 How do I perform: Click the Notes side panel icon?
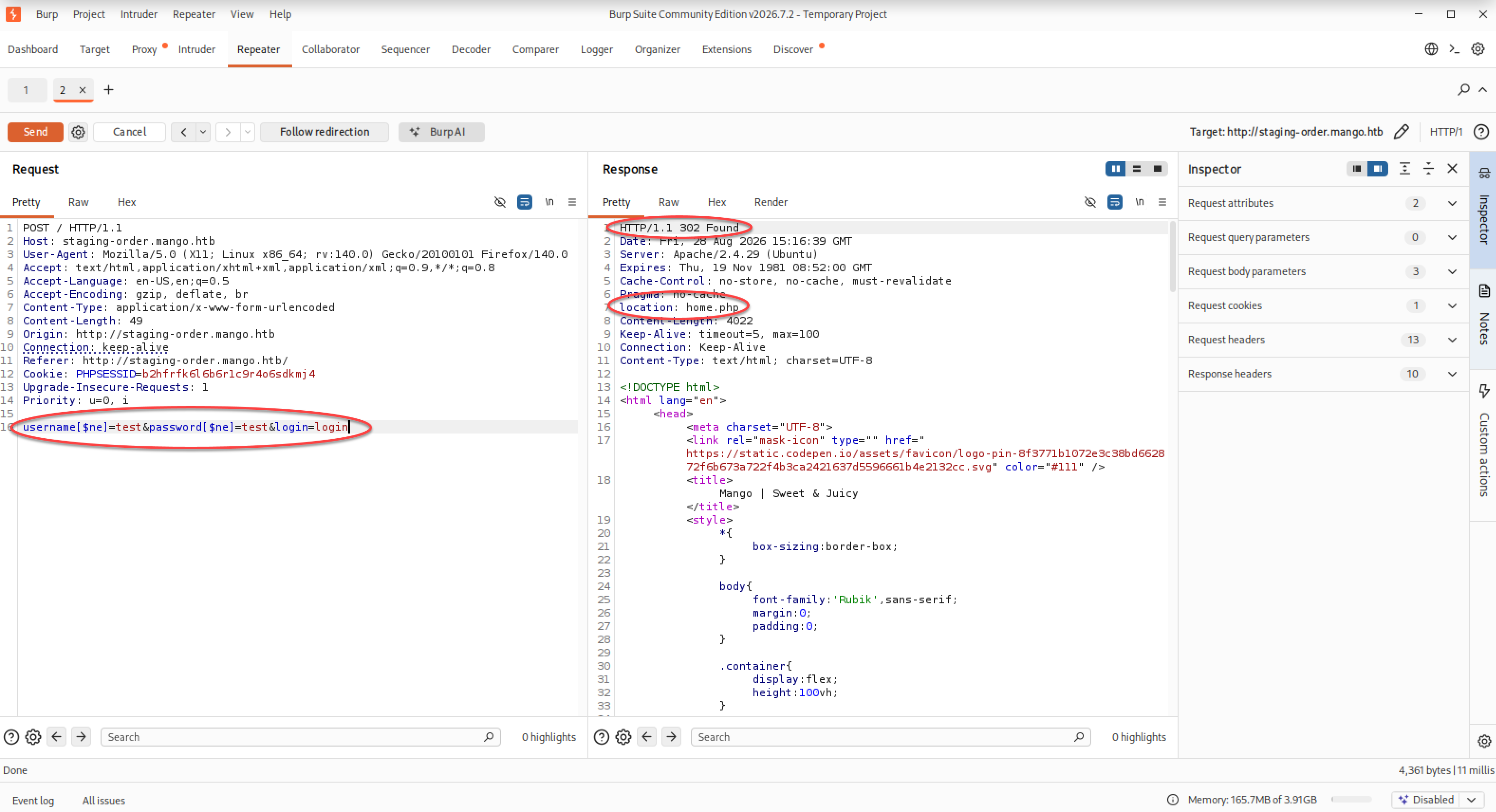pos(1484,291)
